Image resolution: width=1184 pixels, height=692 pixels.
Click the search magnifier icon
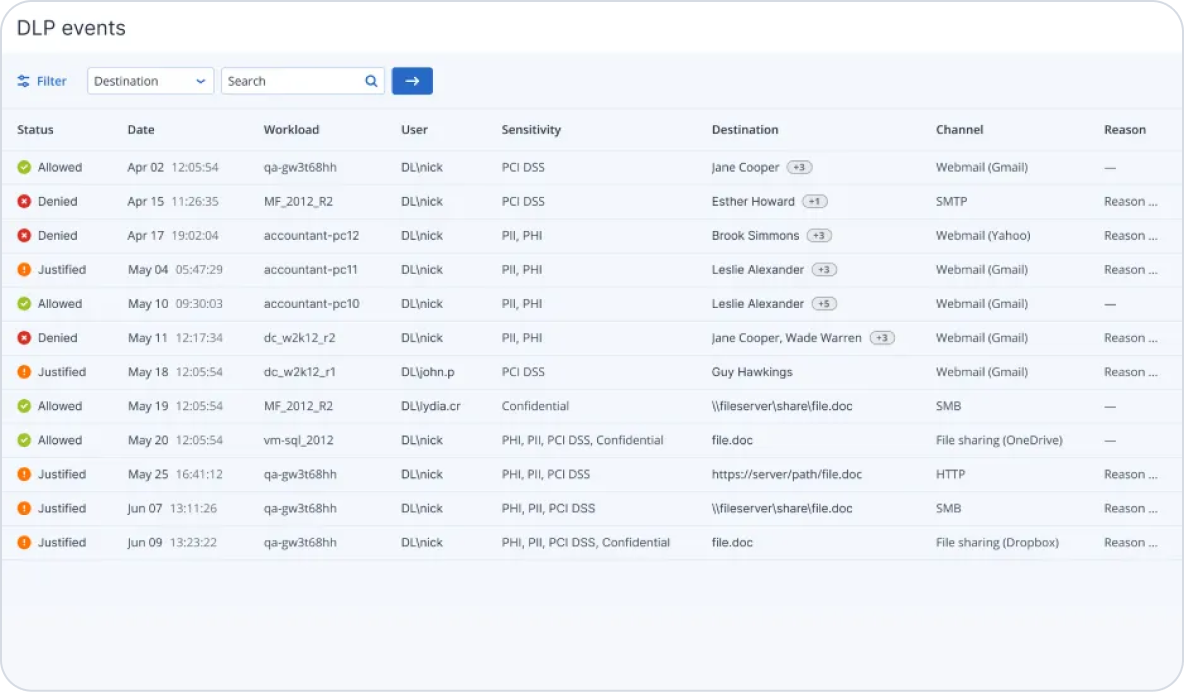pos(371,81)
